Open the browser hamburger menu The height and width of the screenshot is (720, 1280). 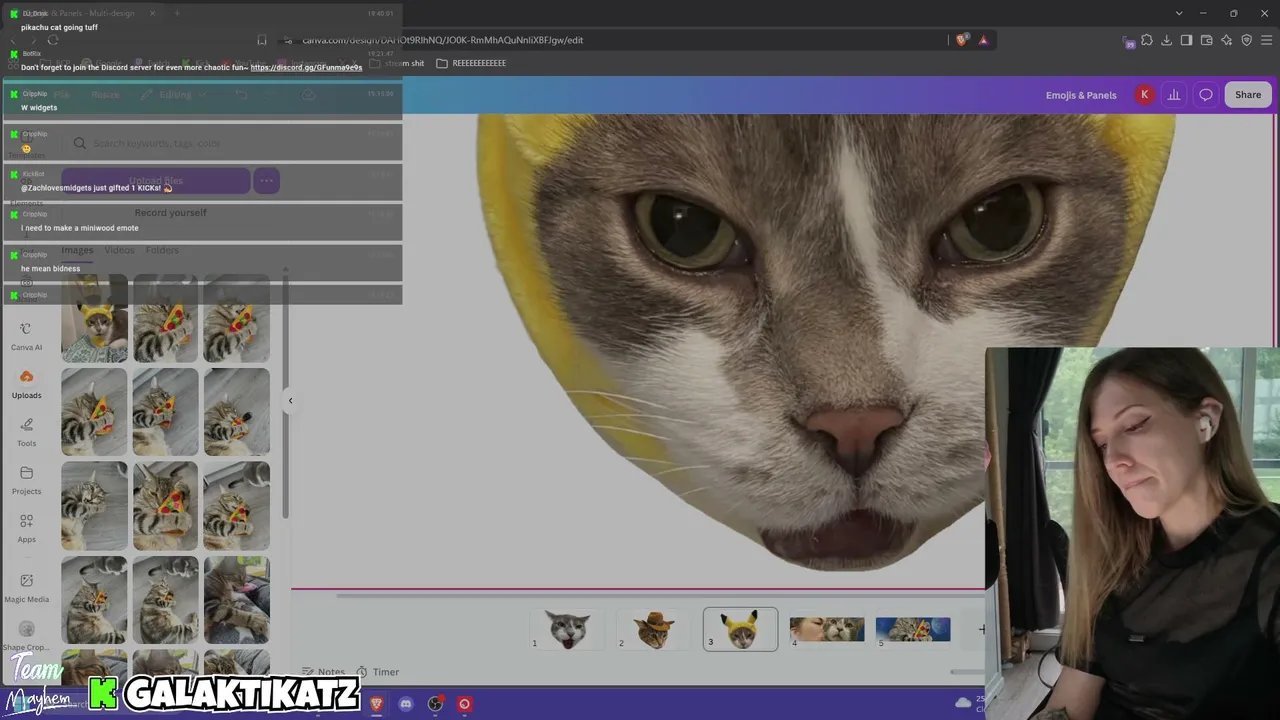pyautogui.click(x=1267, y=40)
